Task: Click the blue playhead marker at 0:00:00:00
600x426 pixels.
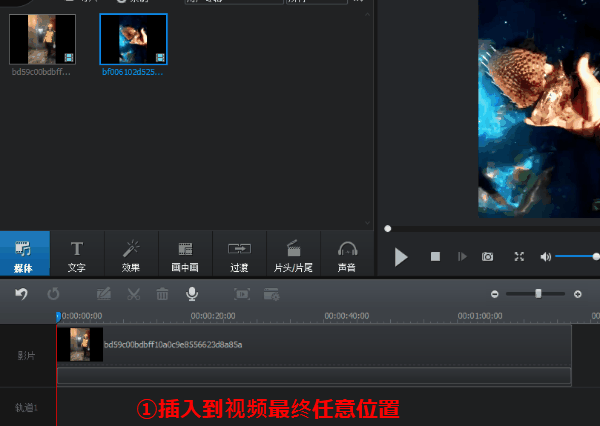Action: click(58, 316)
